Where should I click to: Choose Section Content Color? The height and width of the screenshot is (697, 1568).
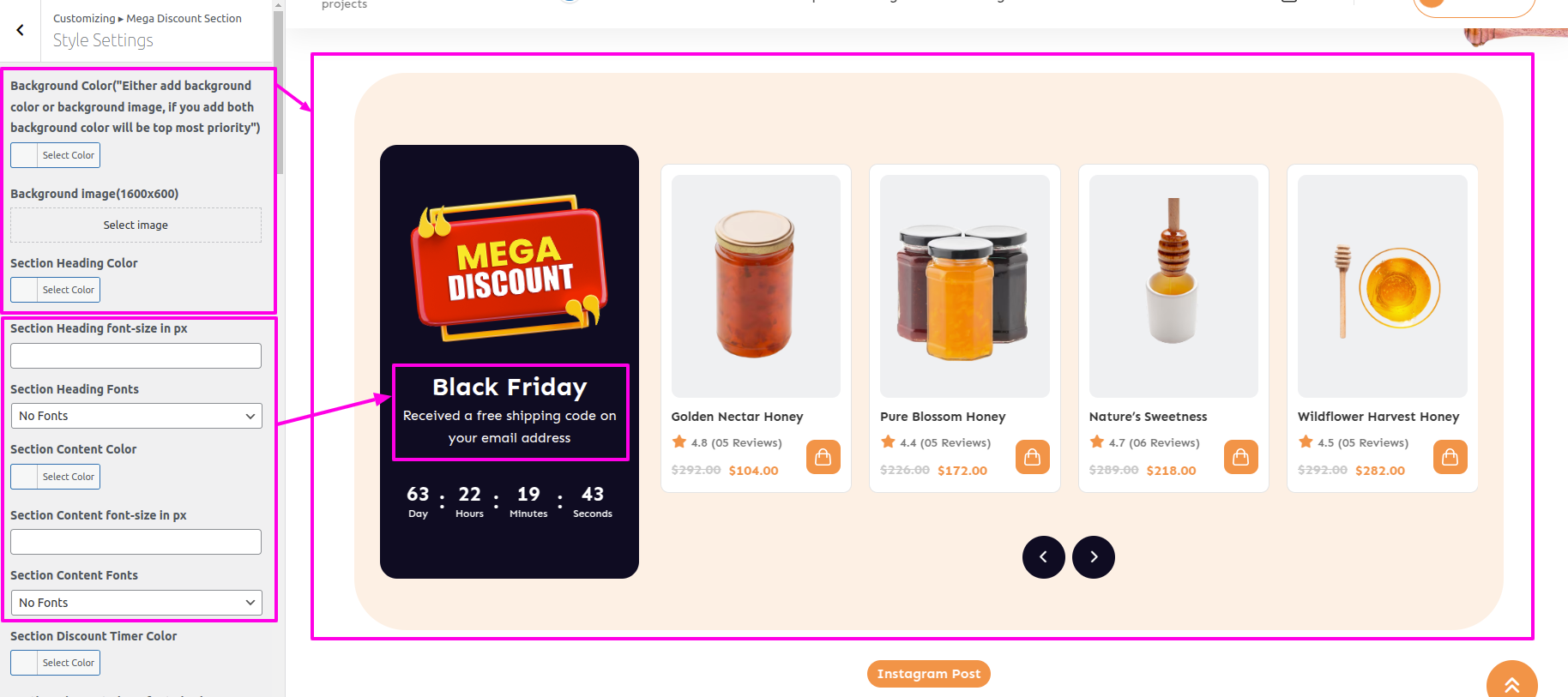pyautogui.click(x=56, y=477)
